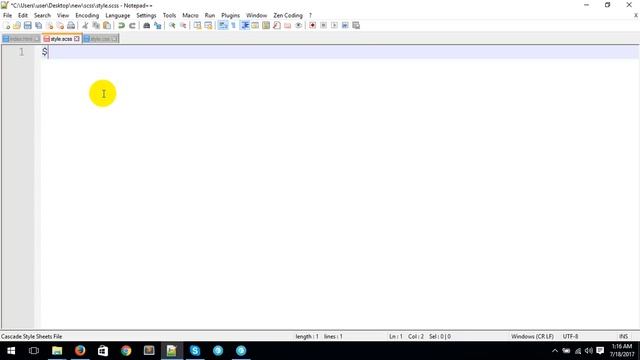
Task: Open the ? help menu
Action: pos(310,16)
